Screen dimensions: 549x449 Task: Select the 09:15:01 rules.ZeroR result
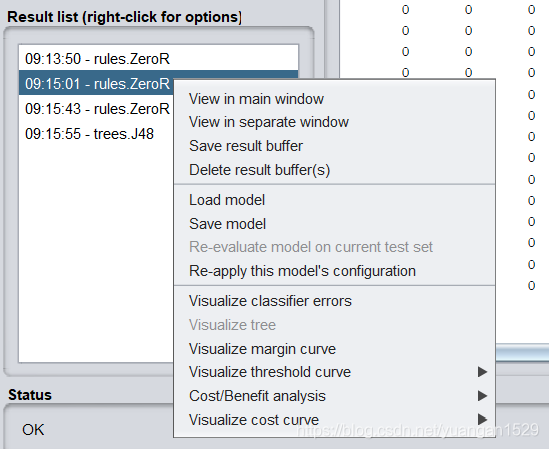click(96, 84)
